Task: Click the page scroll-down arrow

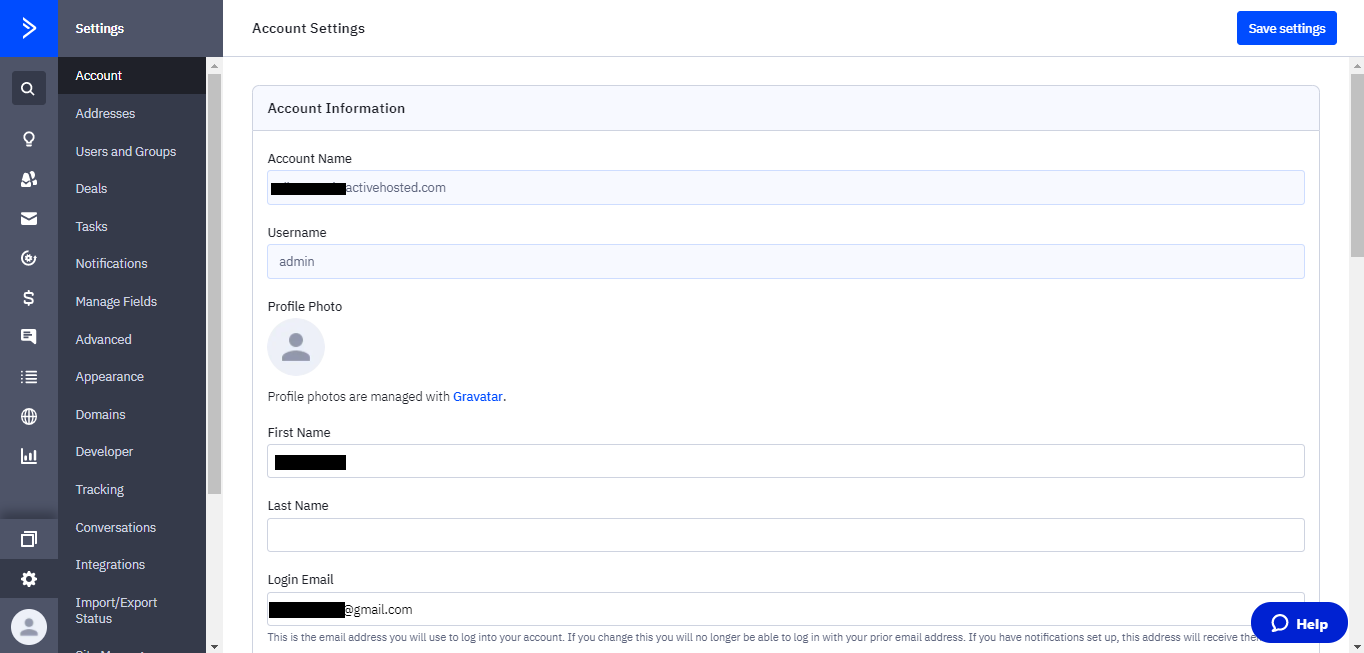Action: pyautogui.click(x=1357, y=646)
